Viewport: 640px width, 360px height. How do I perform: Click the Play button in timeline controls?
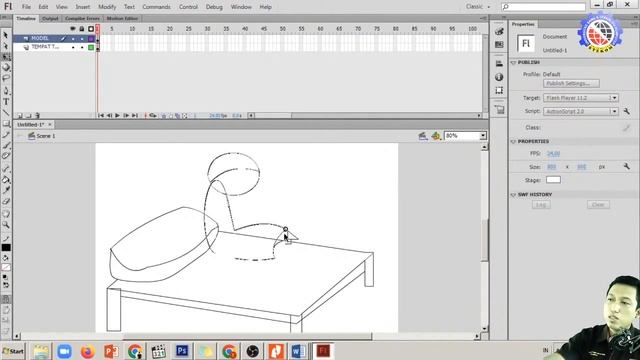pyautogui.click(x=118, y=116)
